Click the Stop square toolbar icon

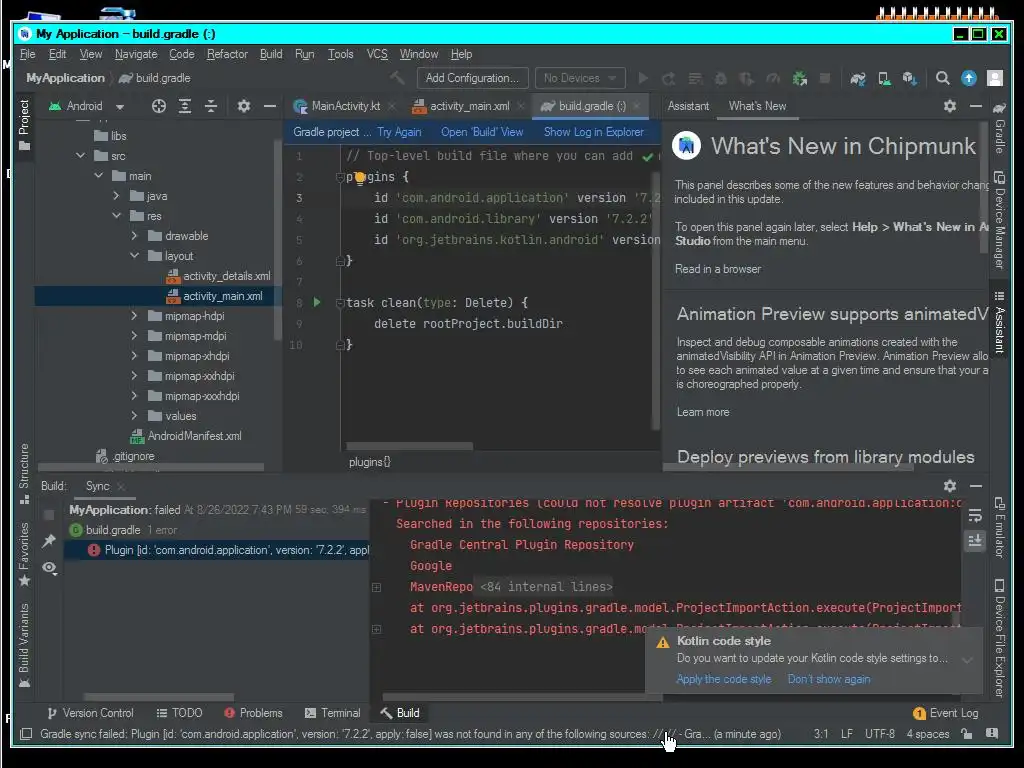[825, 78]
